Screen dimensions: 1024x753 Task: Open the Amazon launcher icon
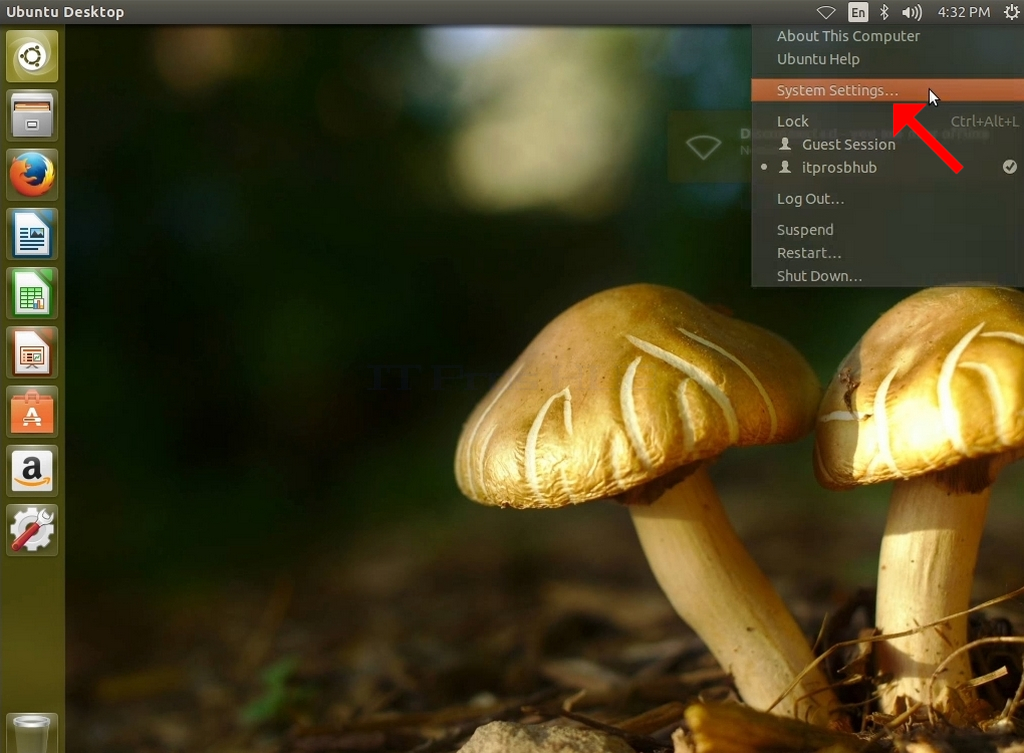pyautogui.click(x=32, y=471)
